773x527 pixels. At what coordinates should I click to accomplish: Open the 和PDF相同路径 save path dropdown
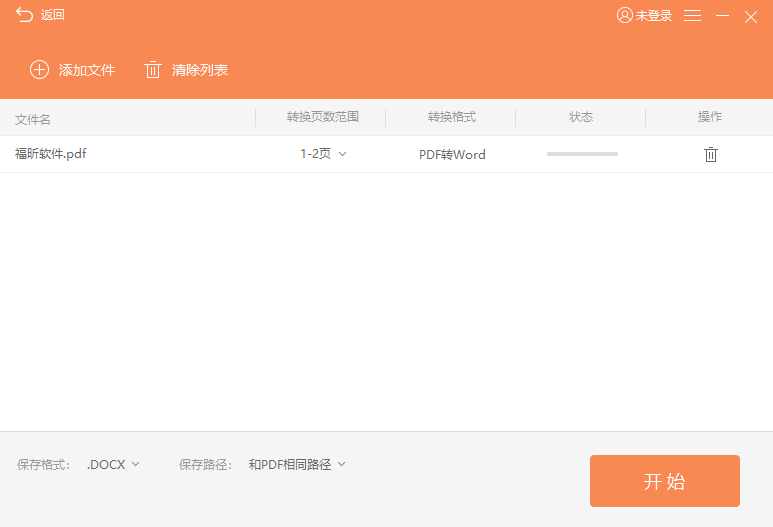[x=297, y=464]
